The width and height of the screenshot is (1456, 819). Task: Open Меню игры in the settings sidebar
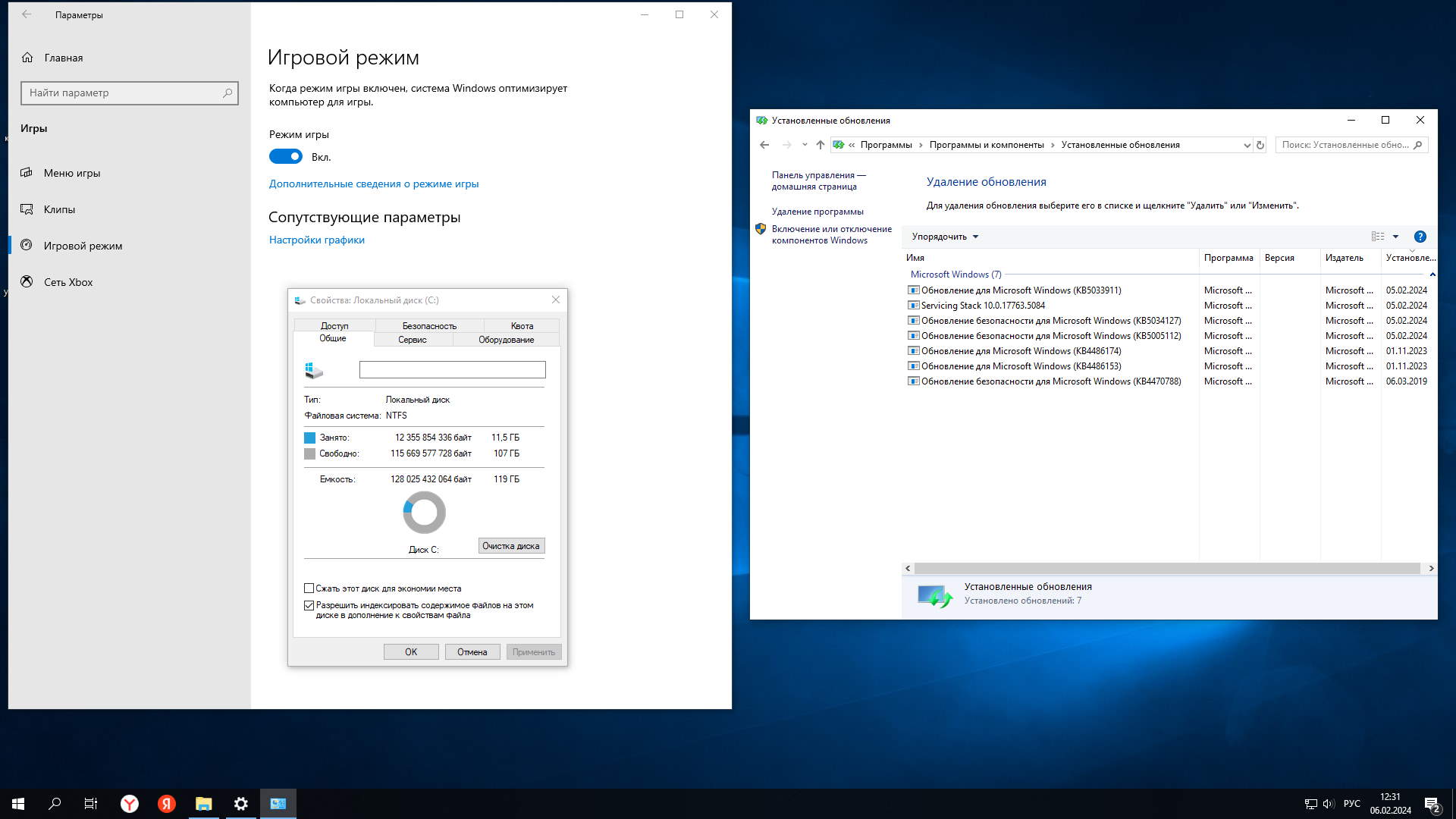(72, 173)
